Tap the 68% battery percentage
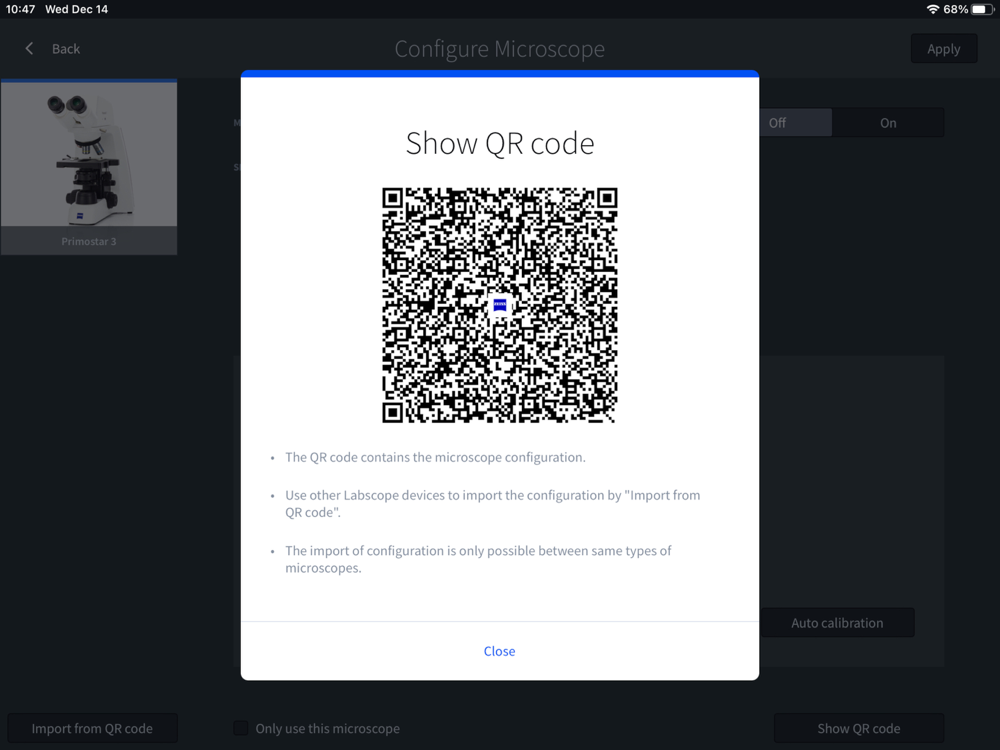1000x750 pixels. [956, 9]
